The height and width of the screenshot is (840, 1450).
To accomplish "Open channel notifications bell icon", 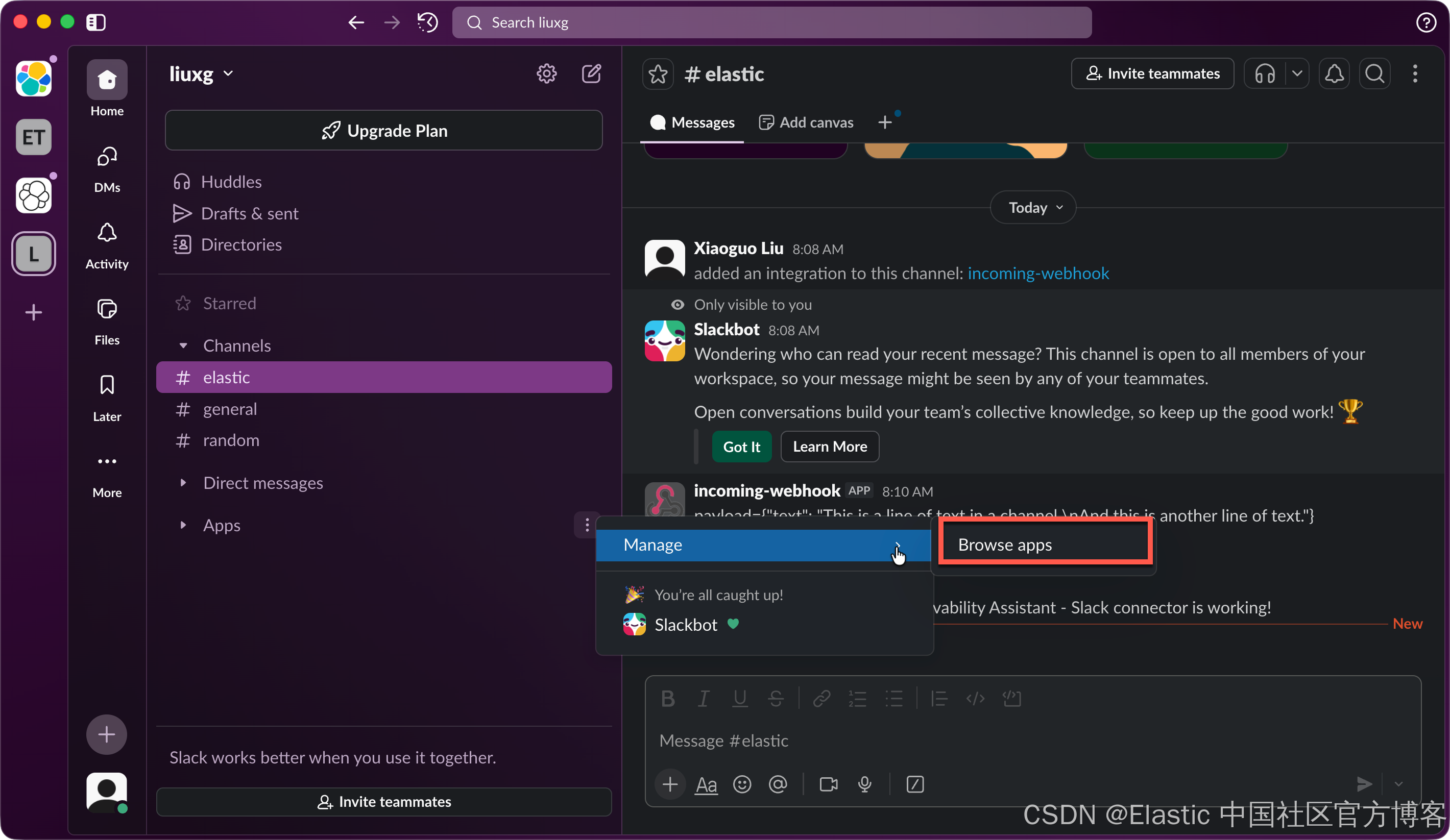I will click(x=1334, y=73).
